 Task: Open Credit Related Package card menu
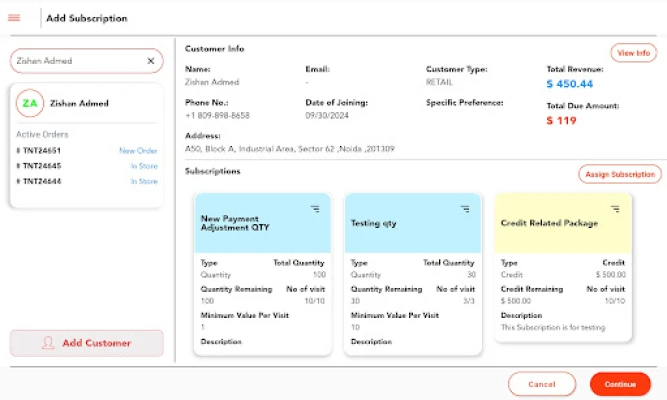pyautogui.click(x=615, y=209)
